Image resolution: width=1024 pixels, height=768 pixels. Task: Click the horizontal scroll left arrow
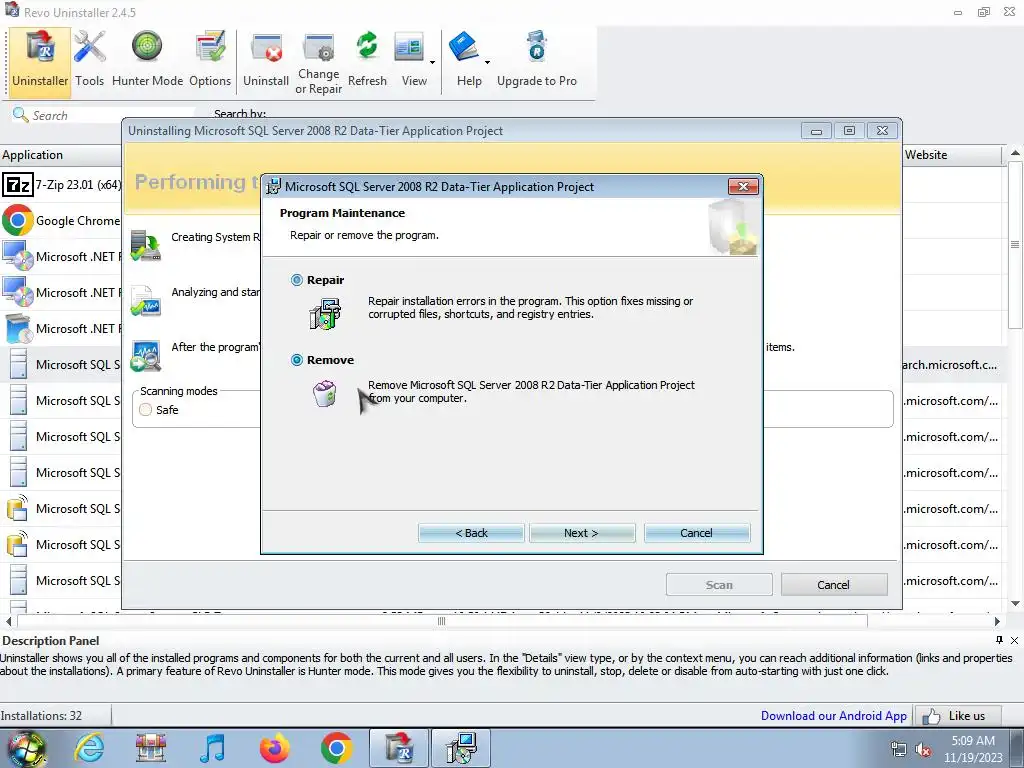(x=8, y=621)
